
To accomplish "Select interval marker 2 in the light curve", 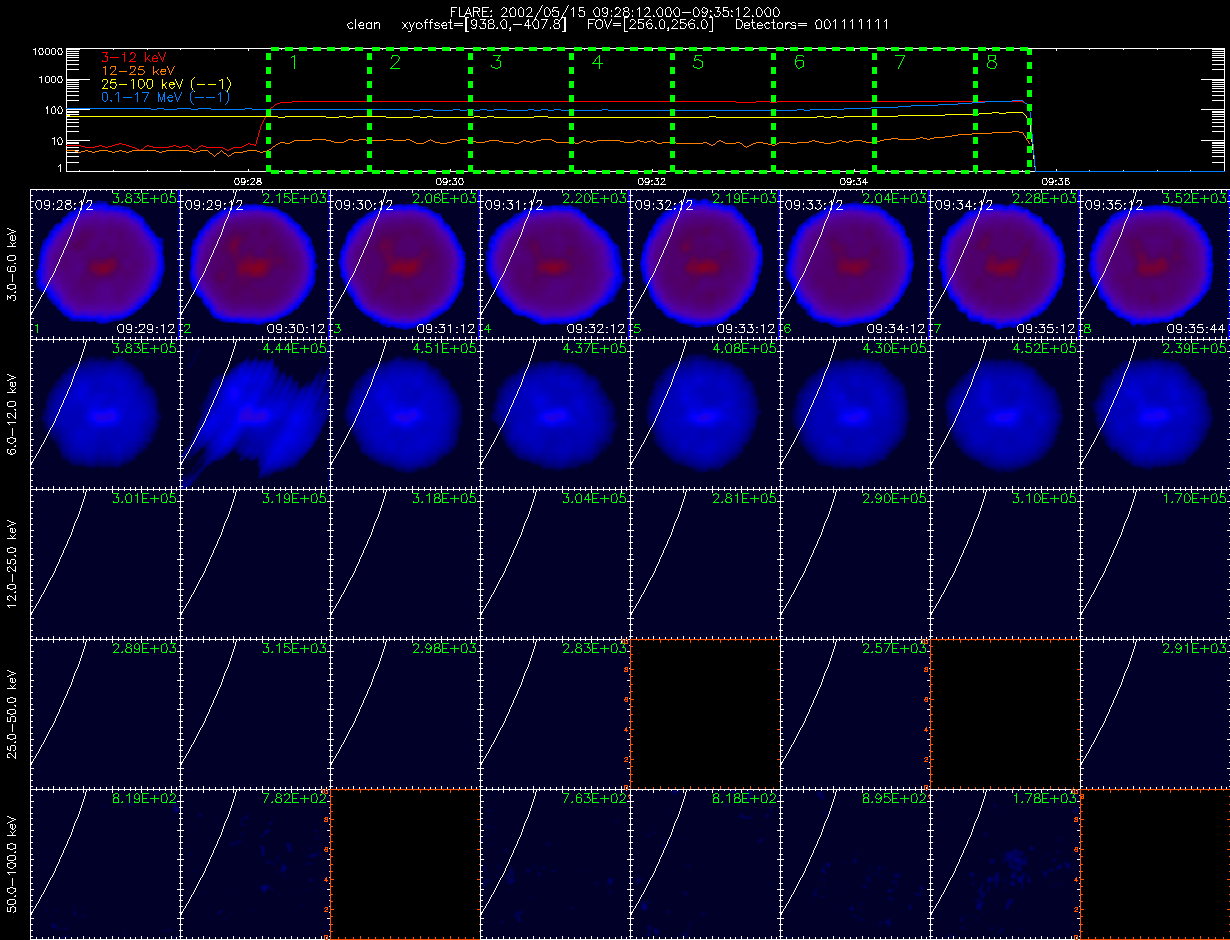I will [x=395, y=63].
